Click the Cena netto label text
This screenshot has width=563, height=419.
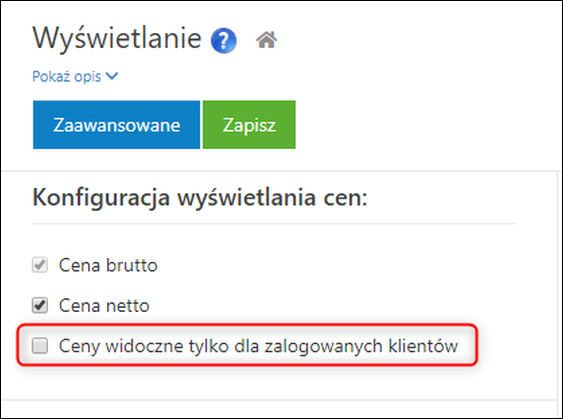tap(104, 306)
